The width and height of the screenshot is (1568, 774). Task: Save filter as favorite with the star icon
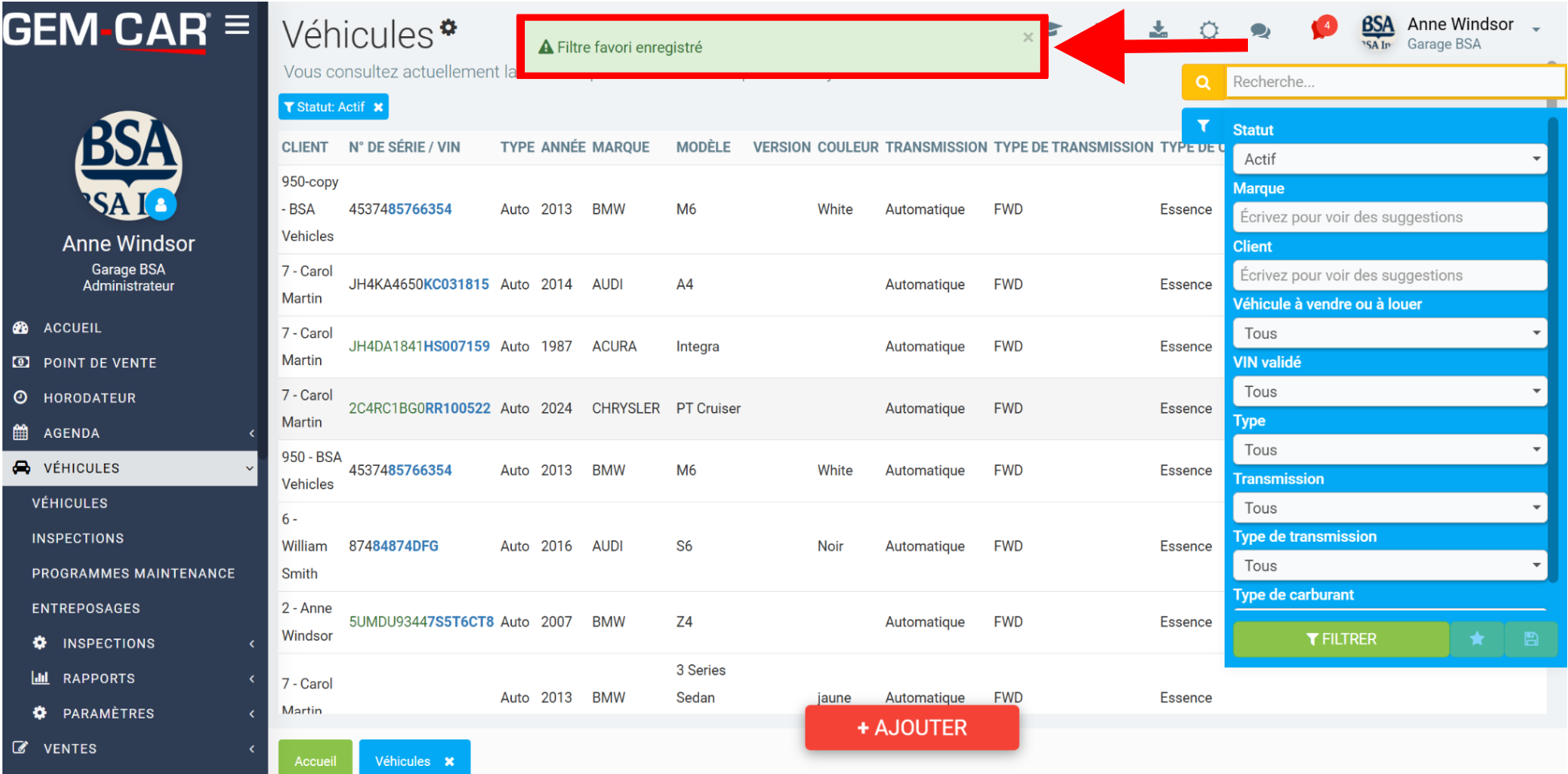click(x=1477, y=639)
